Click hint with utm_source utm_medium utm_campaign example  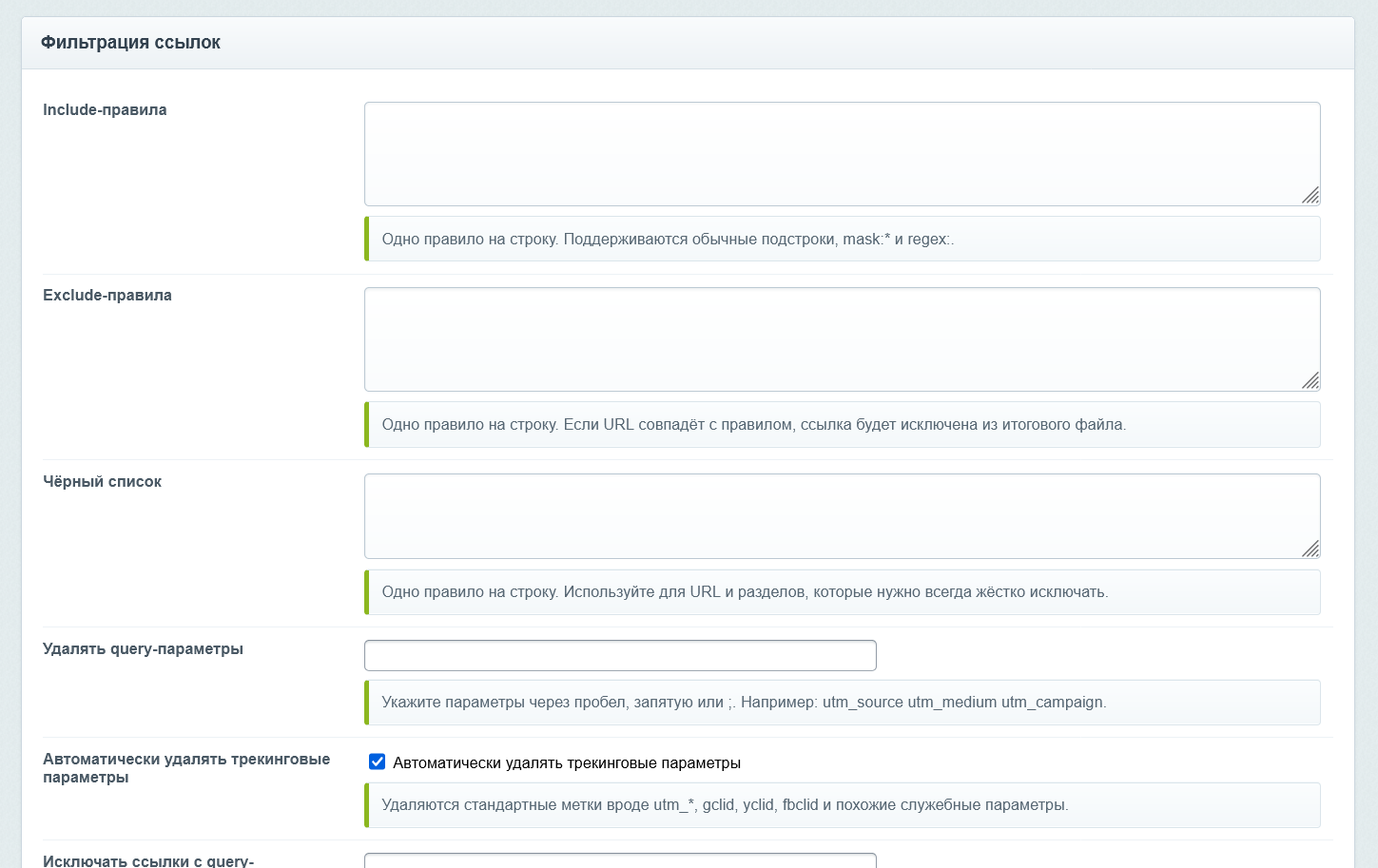click(843, 702)
